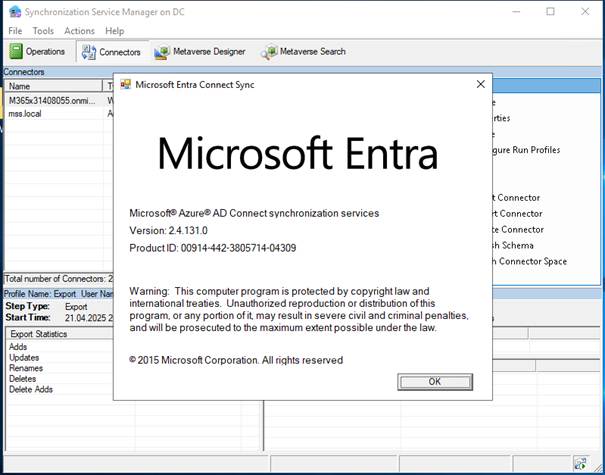Viewport: 605px width, 475px height.
Task: Click the Refresh Schema action
Action: click(513, 245)
